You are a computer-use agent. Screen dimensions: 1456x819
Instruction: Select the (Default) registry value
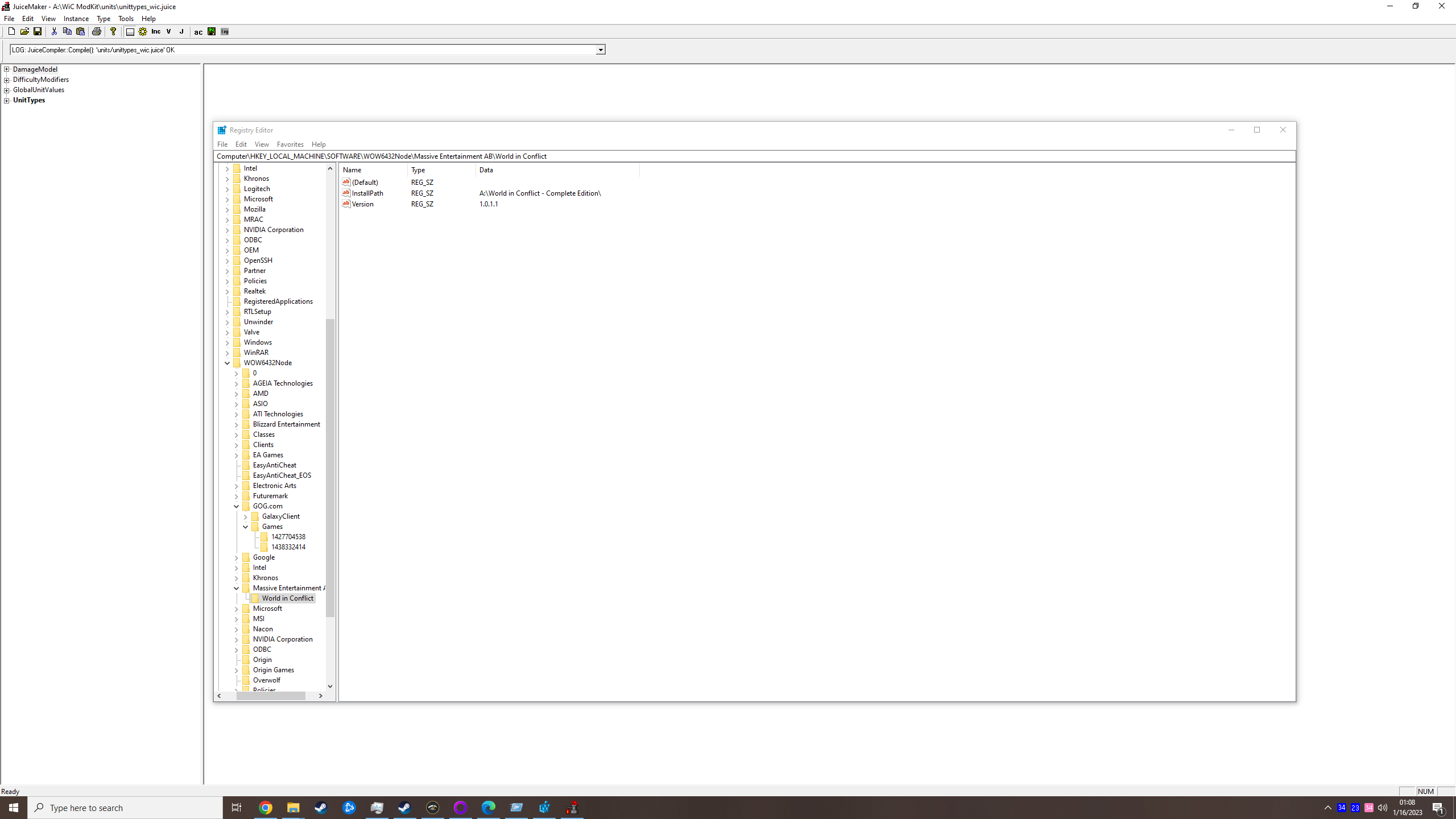click(x=365, y=183)
